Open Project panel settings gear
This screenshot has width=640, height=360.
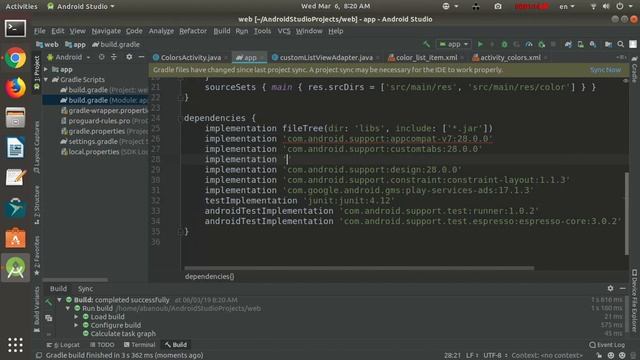click(129, 57)
